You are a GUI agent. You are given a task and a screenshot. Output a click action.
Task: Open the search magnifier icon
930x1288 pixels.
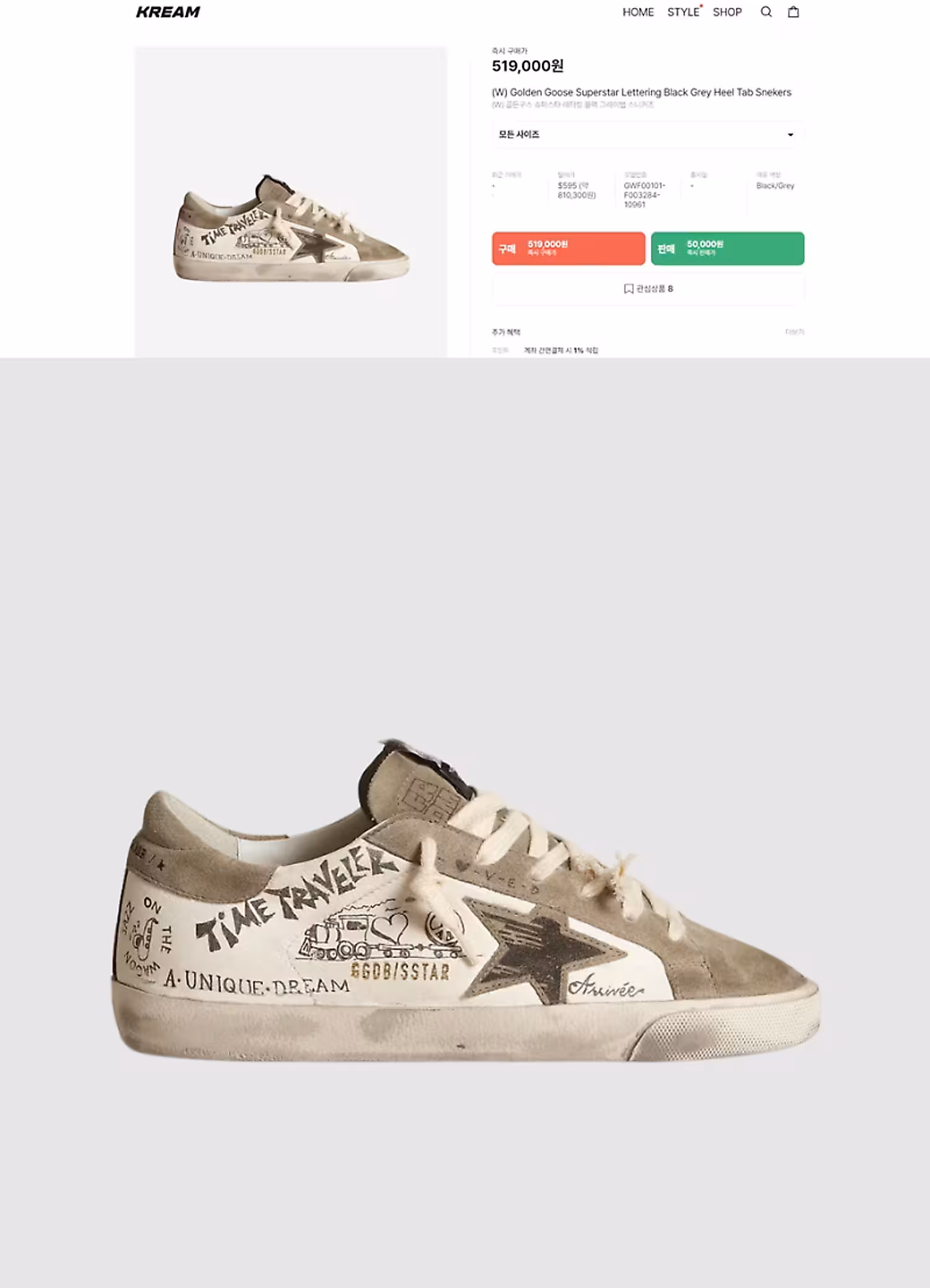pos(766,12)
